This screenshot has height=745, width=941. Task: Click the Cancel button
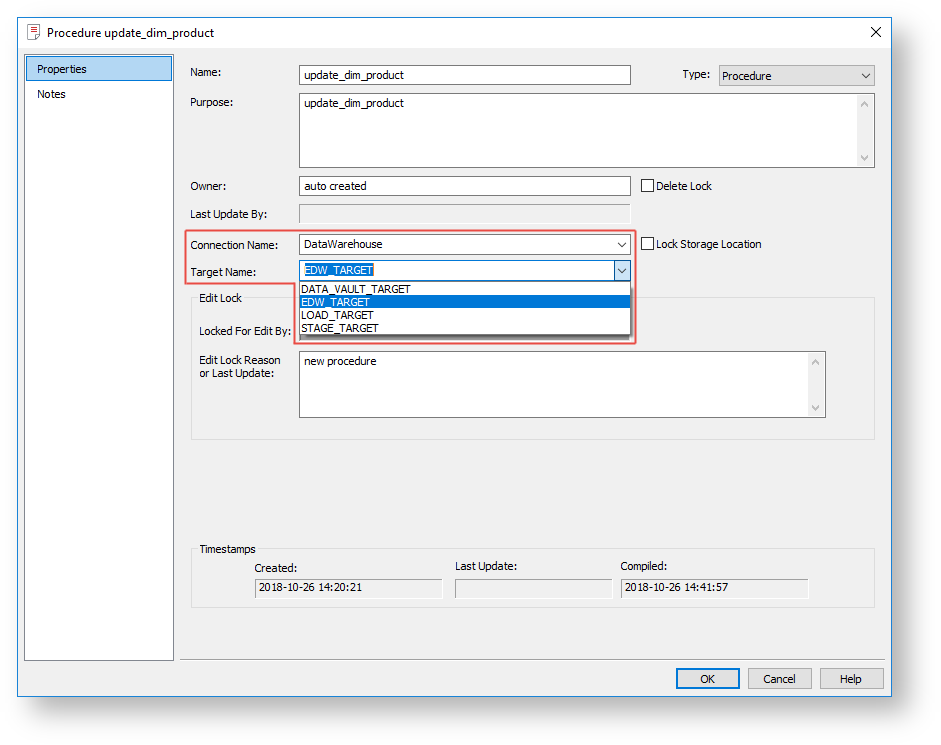tap(779, 679)
